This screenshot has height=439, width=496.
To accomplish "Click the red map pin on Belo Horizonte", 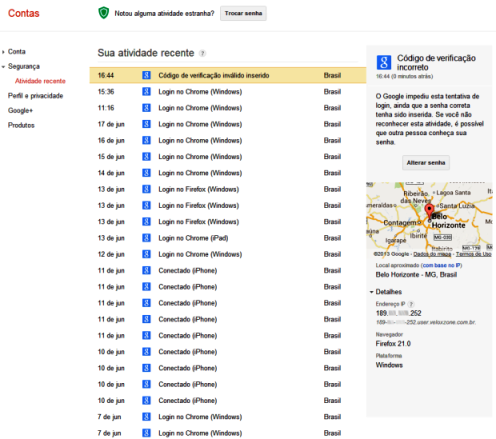I will [429, 211].
